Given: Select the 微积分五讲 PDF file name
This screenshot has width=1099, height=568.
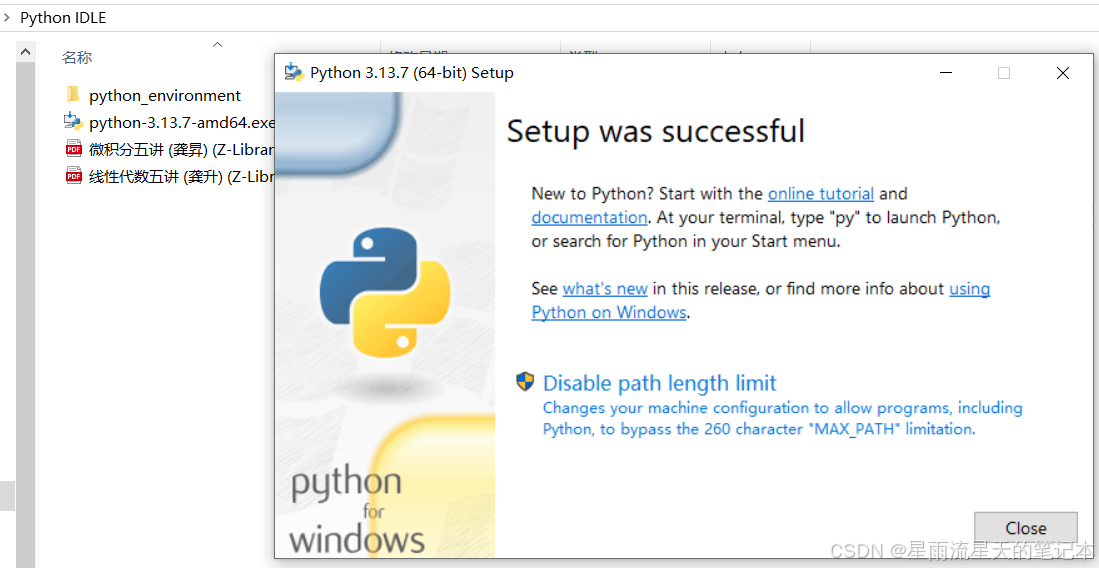Looking at the screenshot, I should click(182, 149).
